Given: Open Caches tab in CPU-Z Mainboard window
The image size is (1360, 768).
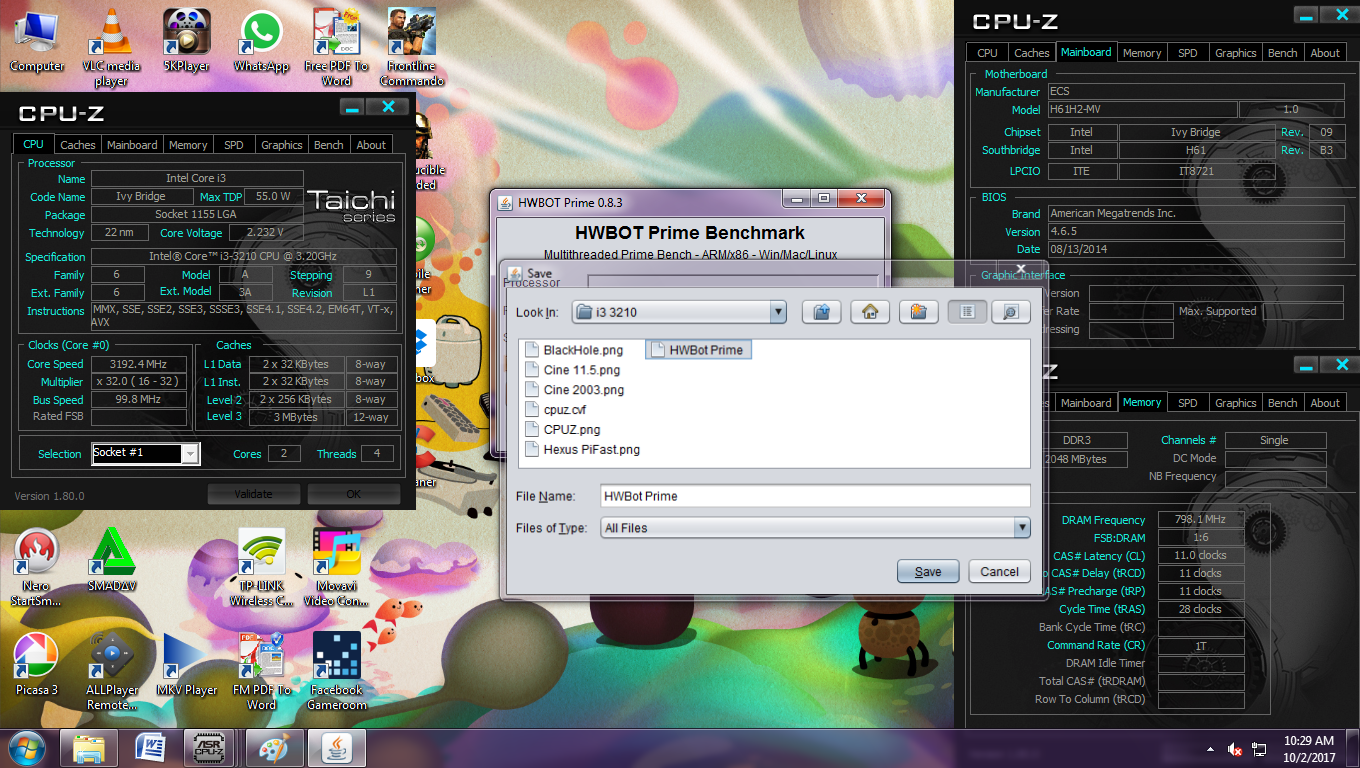Looking at the screenshot, I should click(x=1032, y=53).
